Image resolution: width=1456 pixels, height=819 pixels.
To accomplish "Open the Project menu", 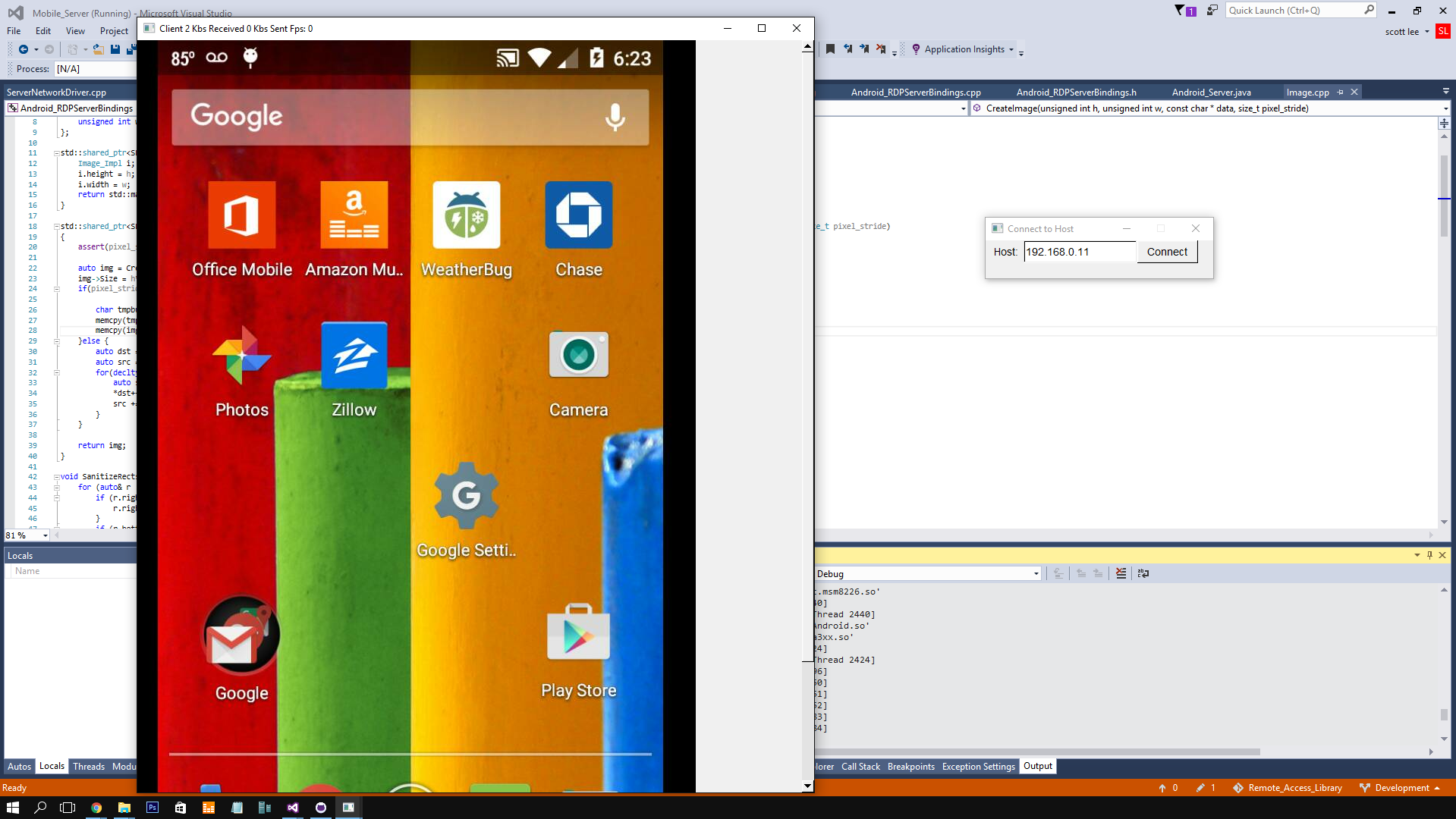I will 114,31.
